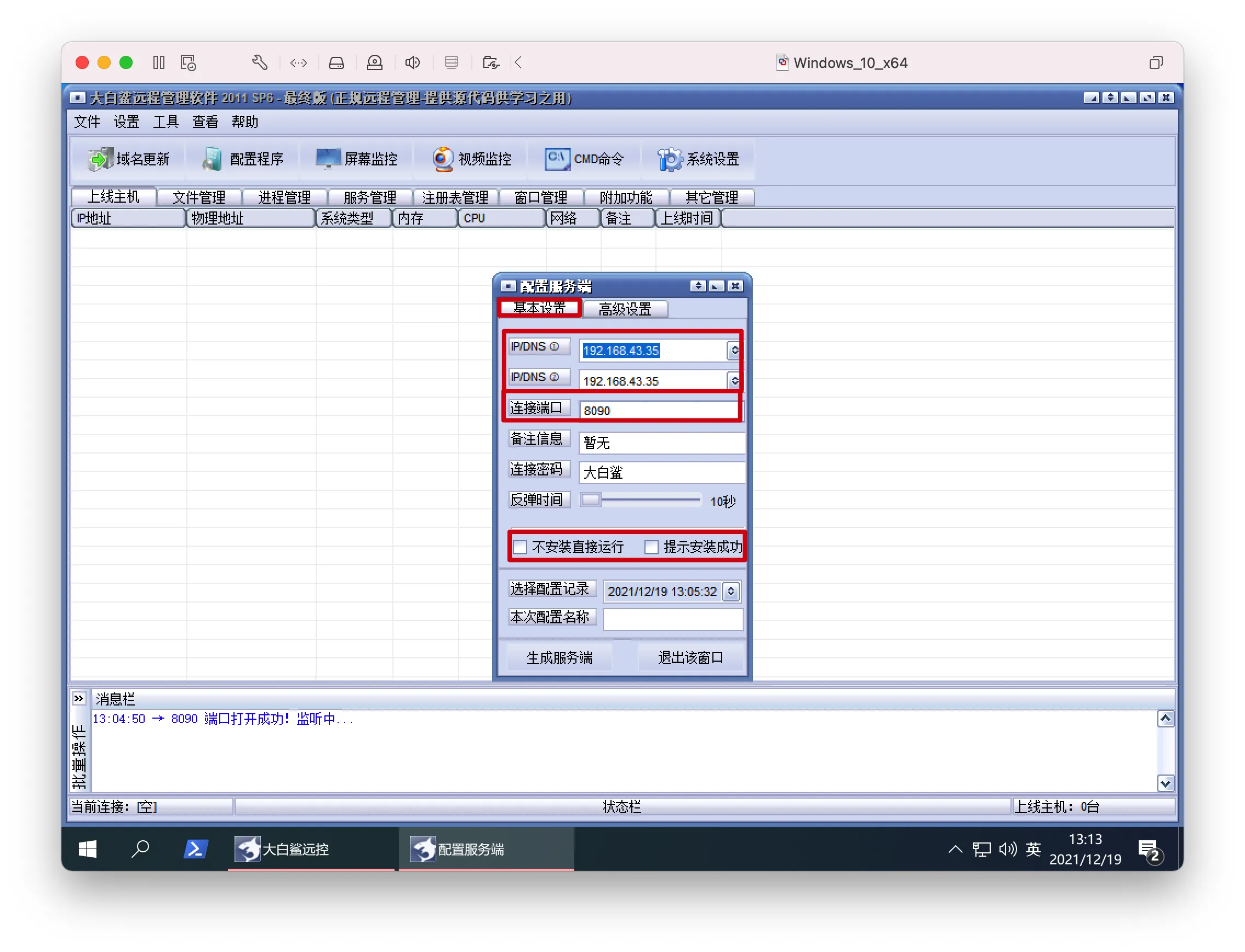Open the taskbar network icon
The width and height of the screenshot is (1245, 952).
(981, 849)
